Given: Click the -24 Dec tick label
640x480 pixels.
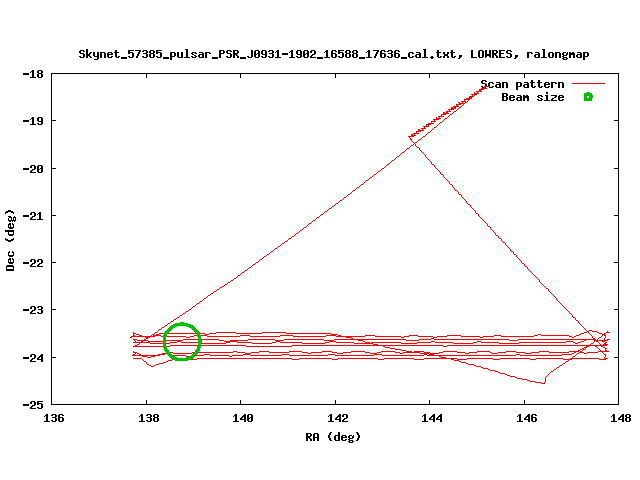Looking at the screenshot, I should (x=33, y=358).
